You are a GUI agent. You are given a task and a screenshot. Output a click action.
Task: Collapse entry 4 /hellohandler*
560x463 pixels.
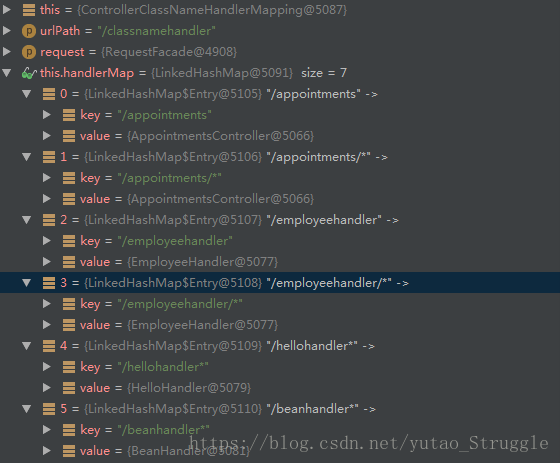[27, 346]
